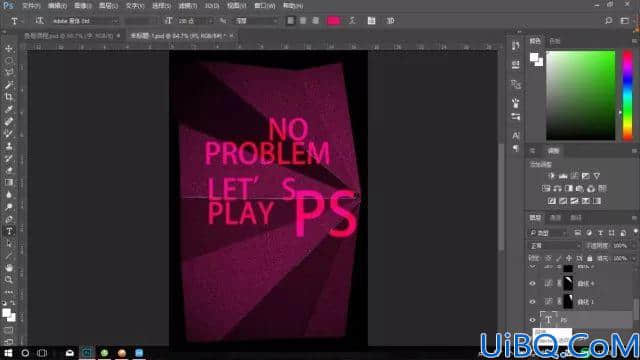Toggle lock transparent pixels
Screen dimensions: 640x360
coord(548,258)
